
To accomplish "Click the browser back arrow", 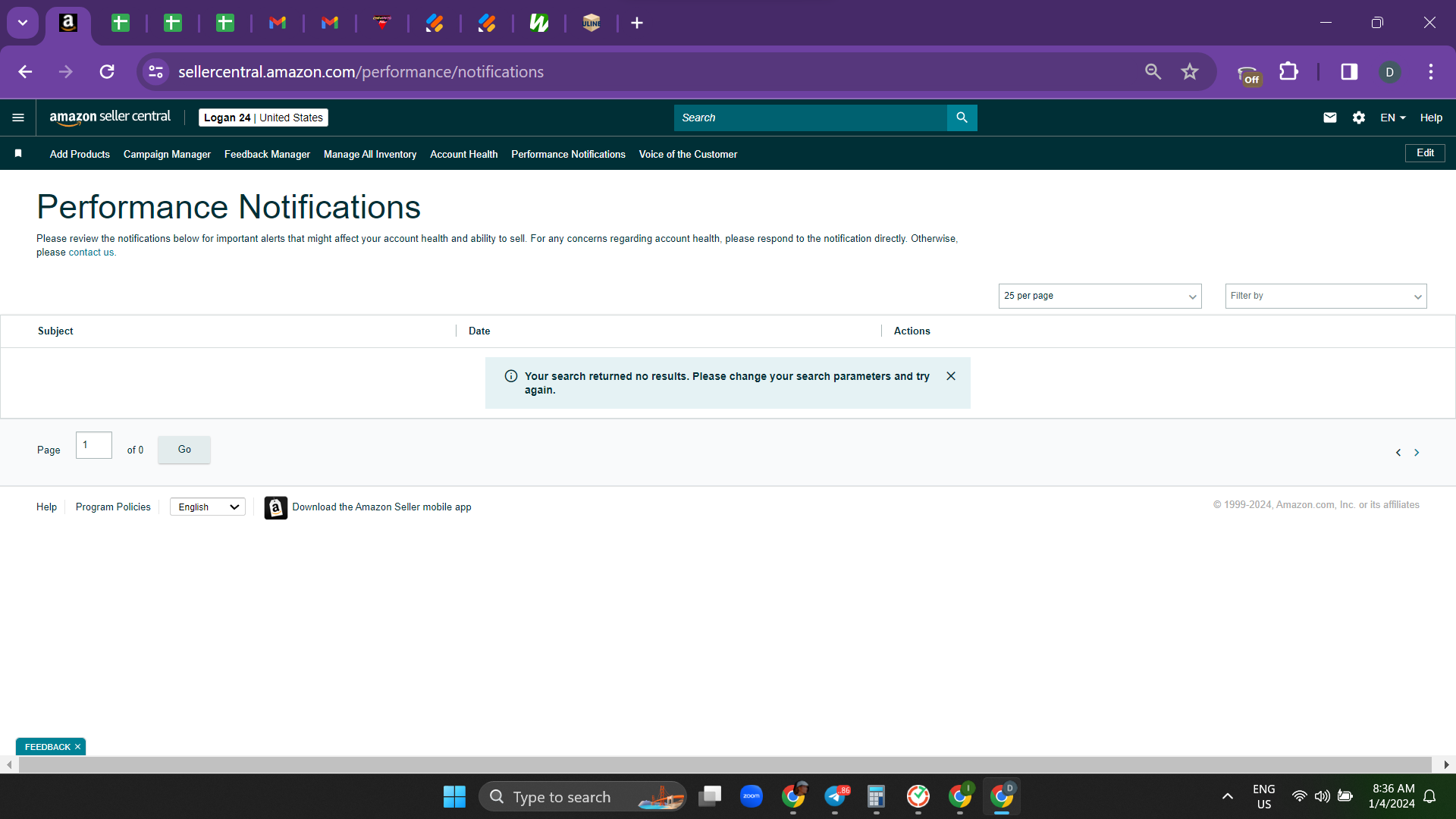I will (x=25, y=71).
